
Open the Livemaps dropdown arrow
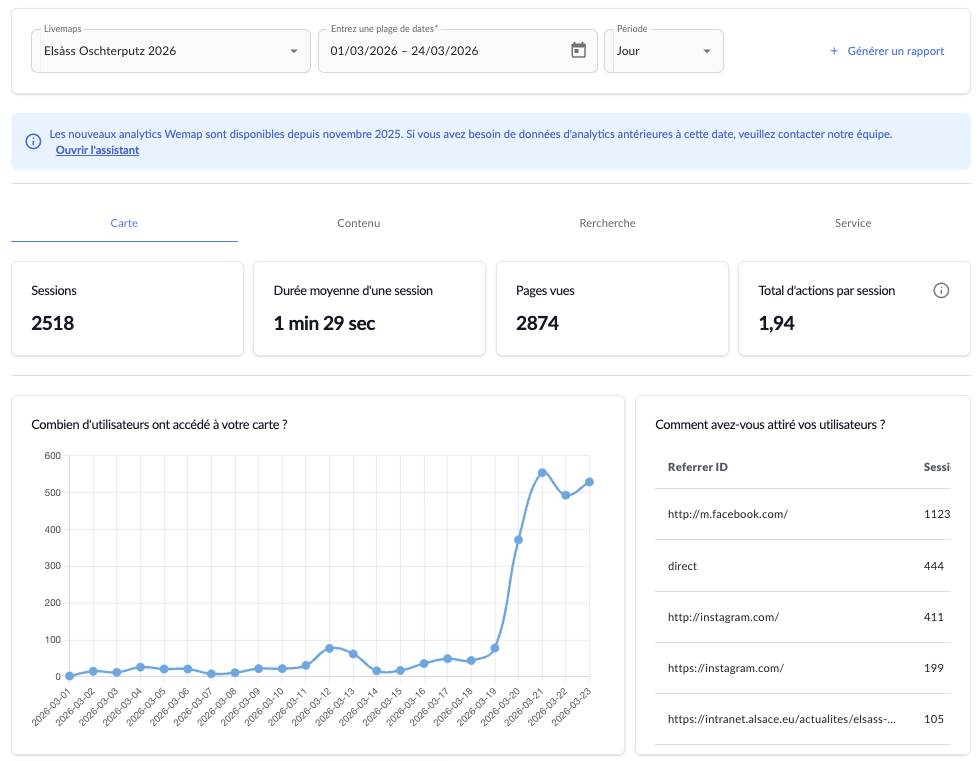293,51
